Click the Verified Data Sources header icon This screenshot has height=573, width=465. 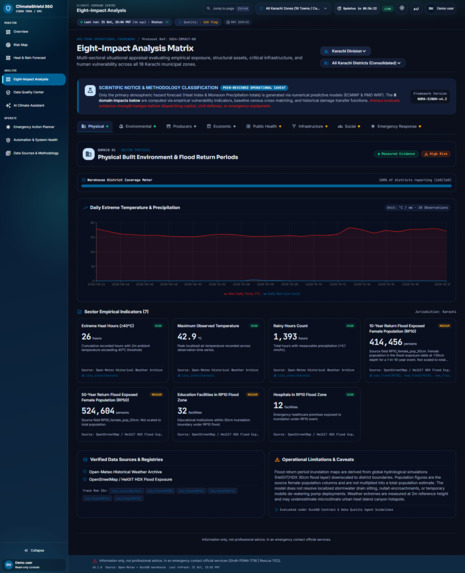tap(85, 460)
